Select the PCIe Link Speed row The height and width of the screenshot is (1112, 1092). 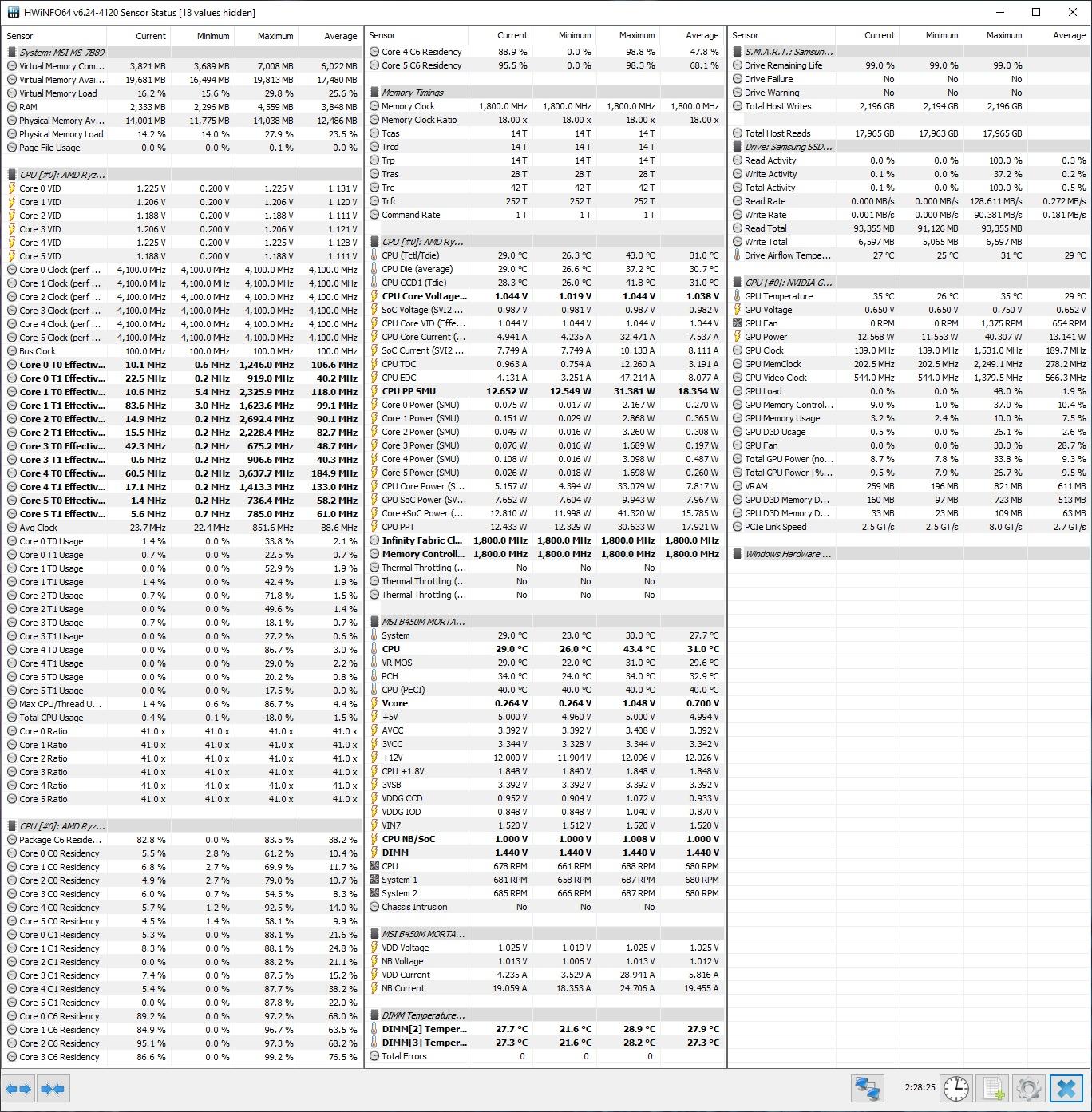pos(908,527)
